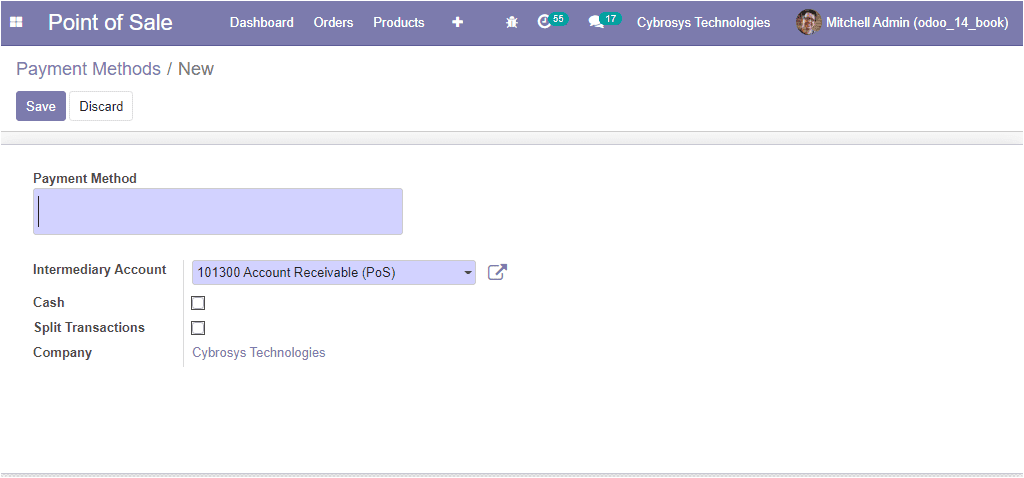Tick the Cash checkbox
Screen dimensions: 1024x478
tap(198, 303)
